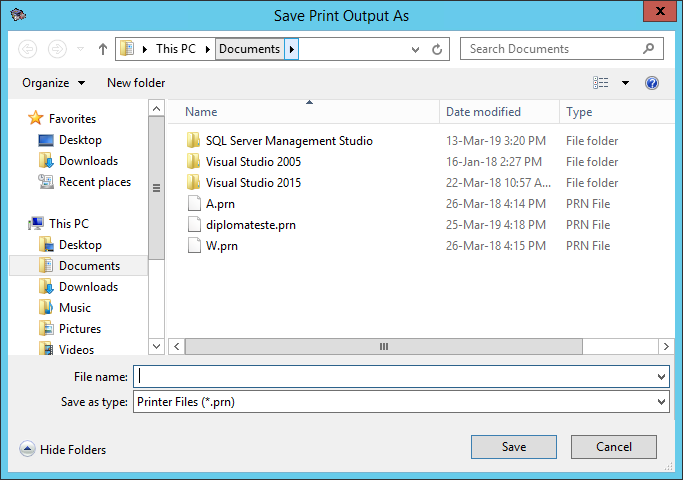Open the File name history dropdown arrow
Screen dimensions: 683x480
(x=661, y=377)
